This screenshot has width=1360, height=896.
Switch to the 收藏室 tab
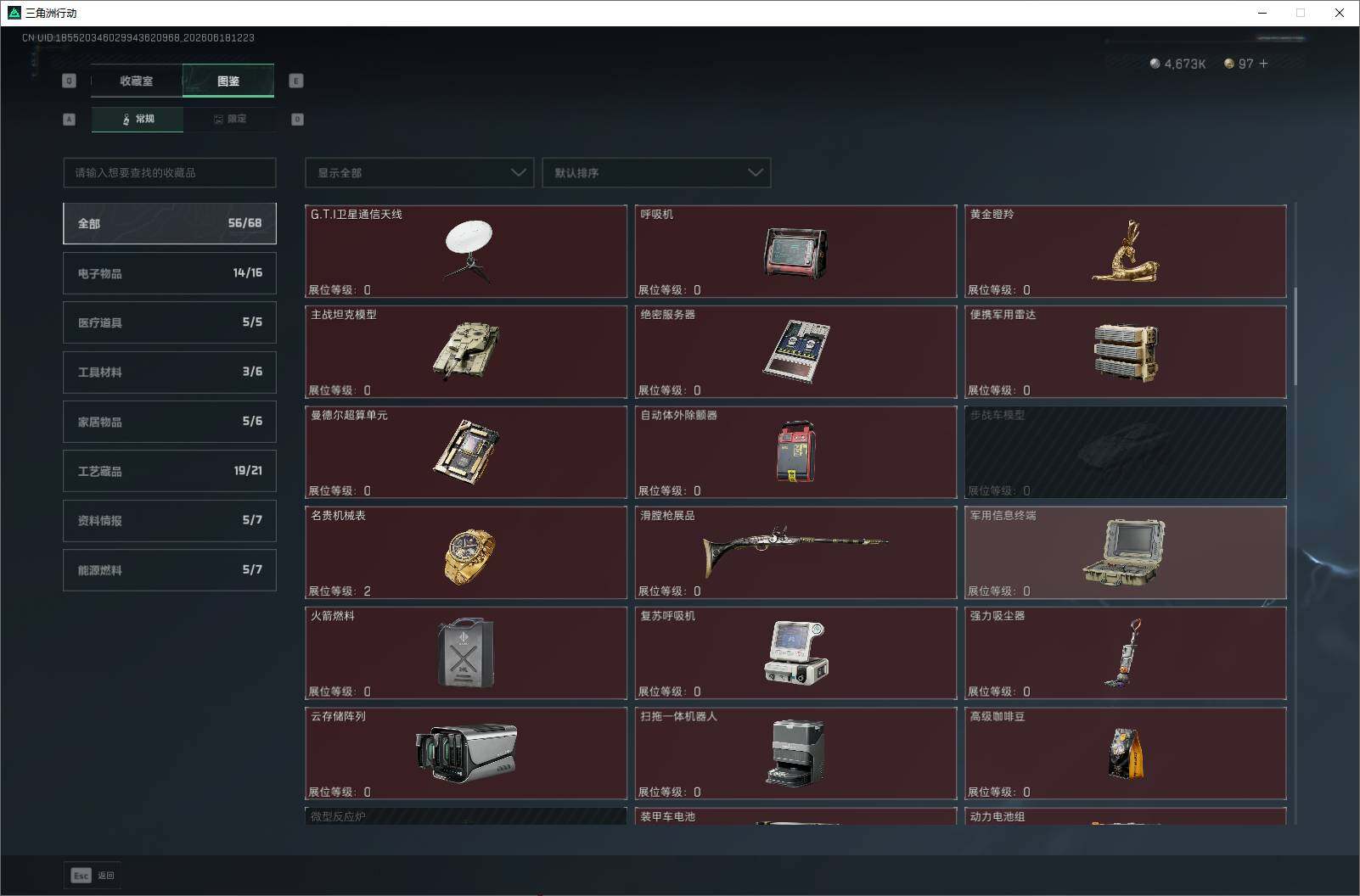pos(137,81)
